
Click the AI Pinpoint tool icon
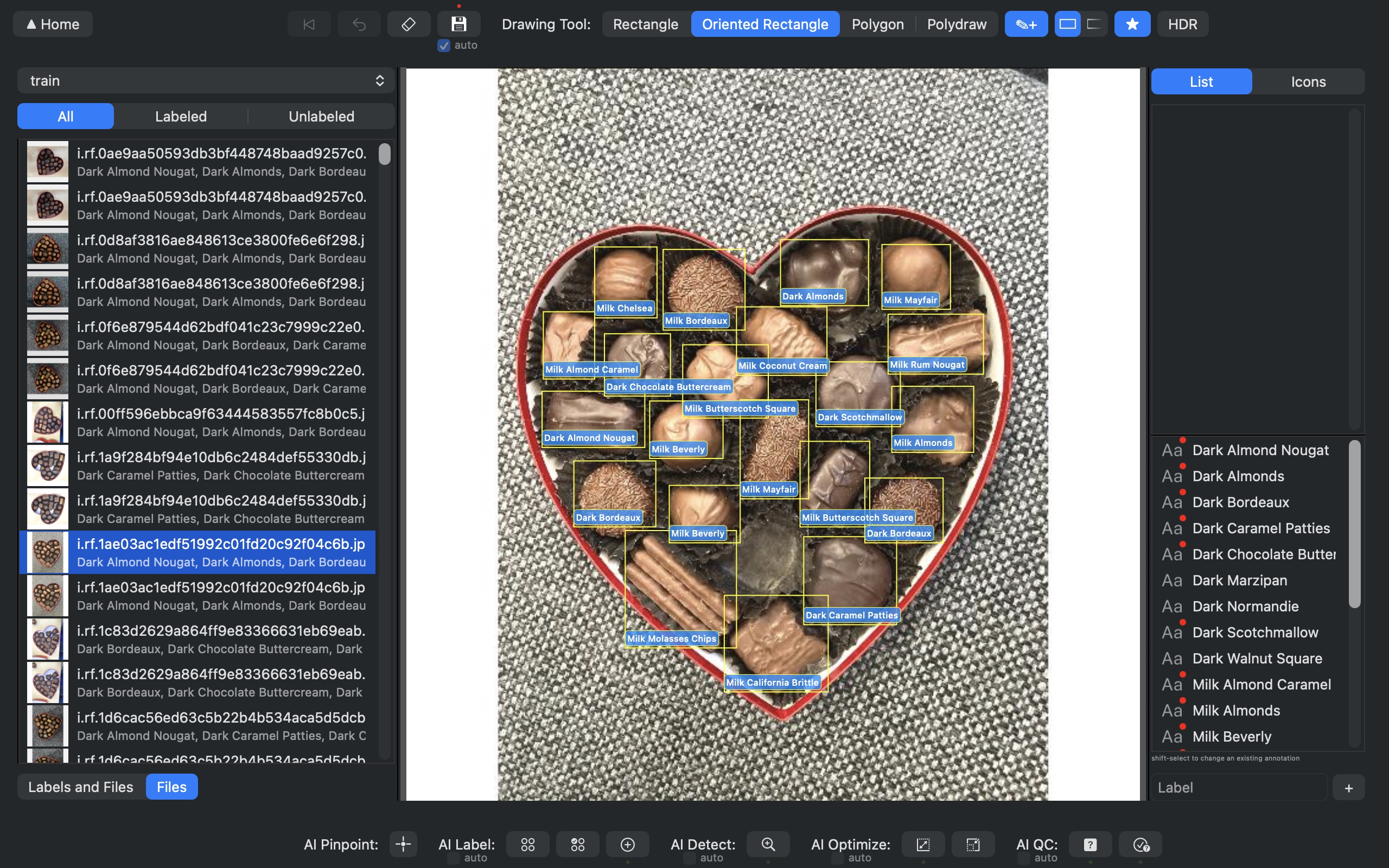(x=403, y=844)
